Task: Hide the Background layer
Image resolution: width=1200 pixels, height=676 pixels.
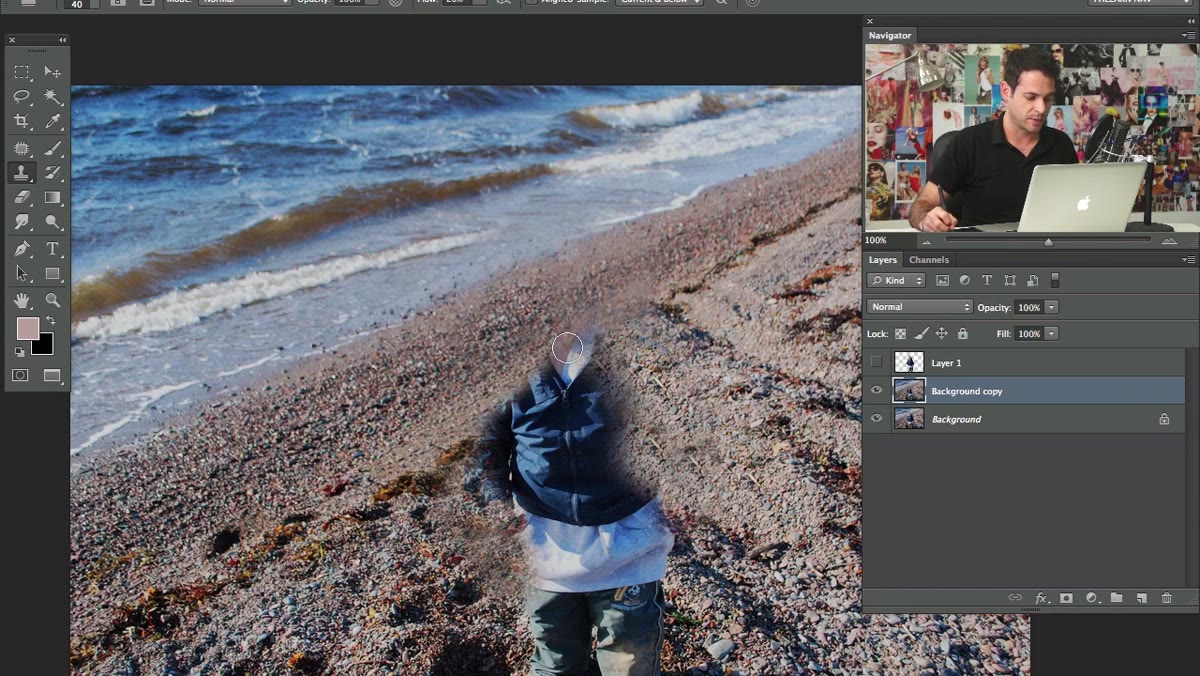Action: pyautogui.click(x=877, y=419)
